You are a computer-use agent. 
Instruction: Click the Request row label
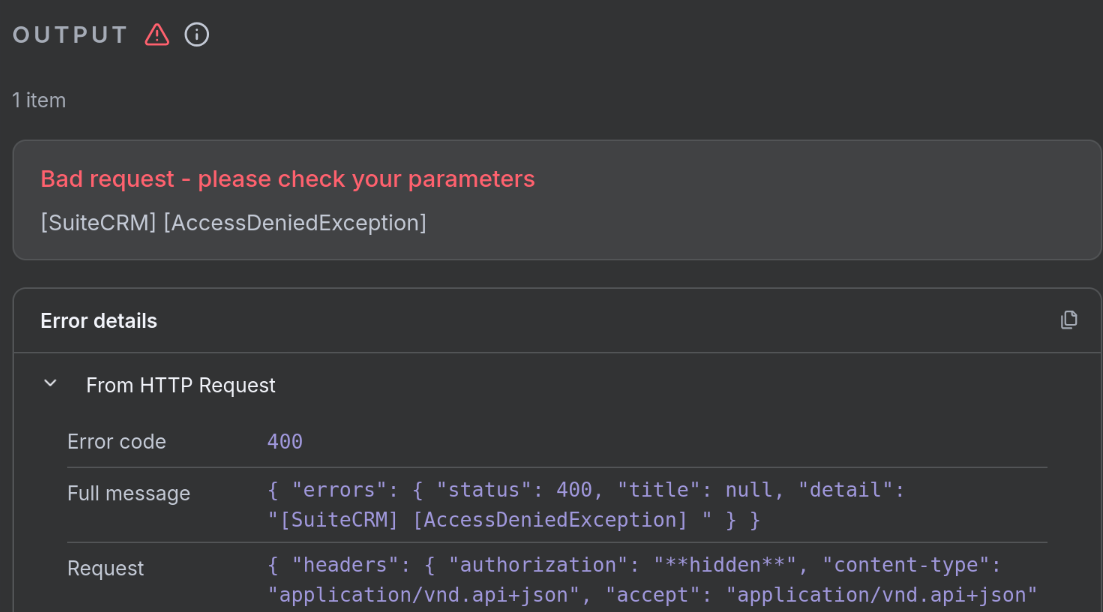(105, 568)
